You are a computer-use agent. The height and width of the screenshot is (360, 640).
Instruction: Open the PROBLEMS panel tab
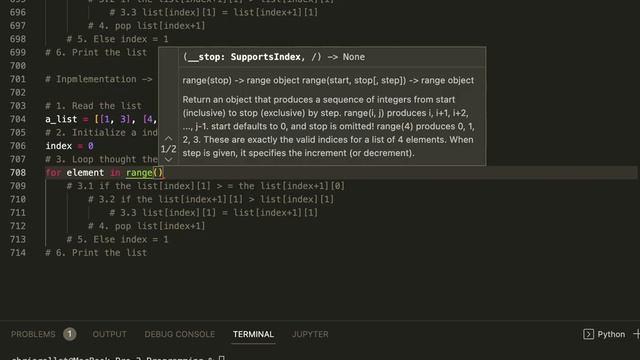(x=33, y=334)
